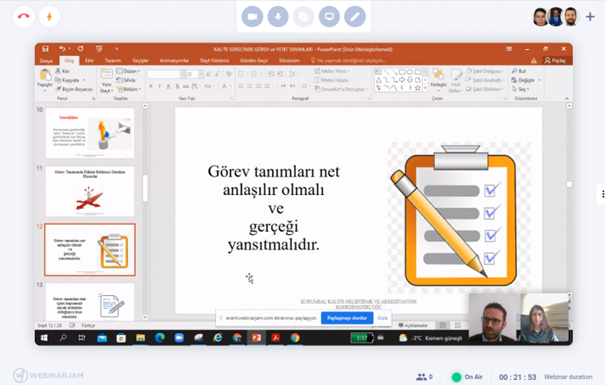Click the slide panel vertical scrollbar
This screenshot has width=605, height=385.
tap(145, 189)
